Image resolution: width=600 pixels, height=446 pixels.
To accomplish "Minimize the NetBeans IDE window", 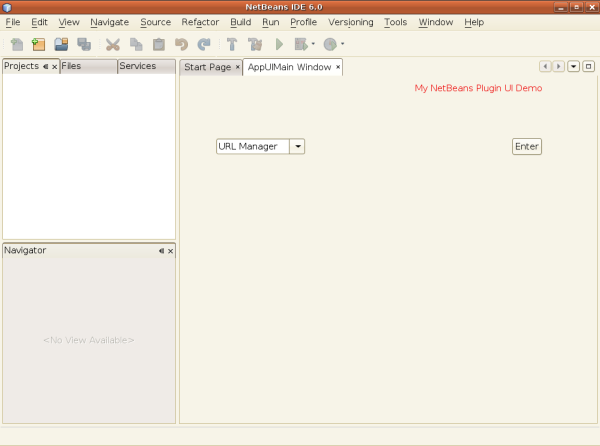I will pyautogui.click(x=561, y=7).
